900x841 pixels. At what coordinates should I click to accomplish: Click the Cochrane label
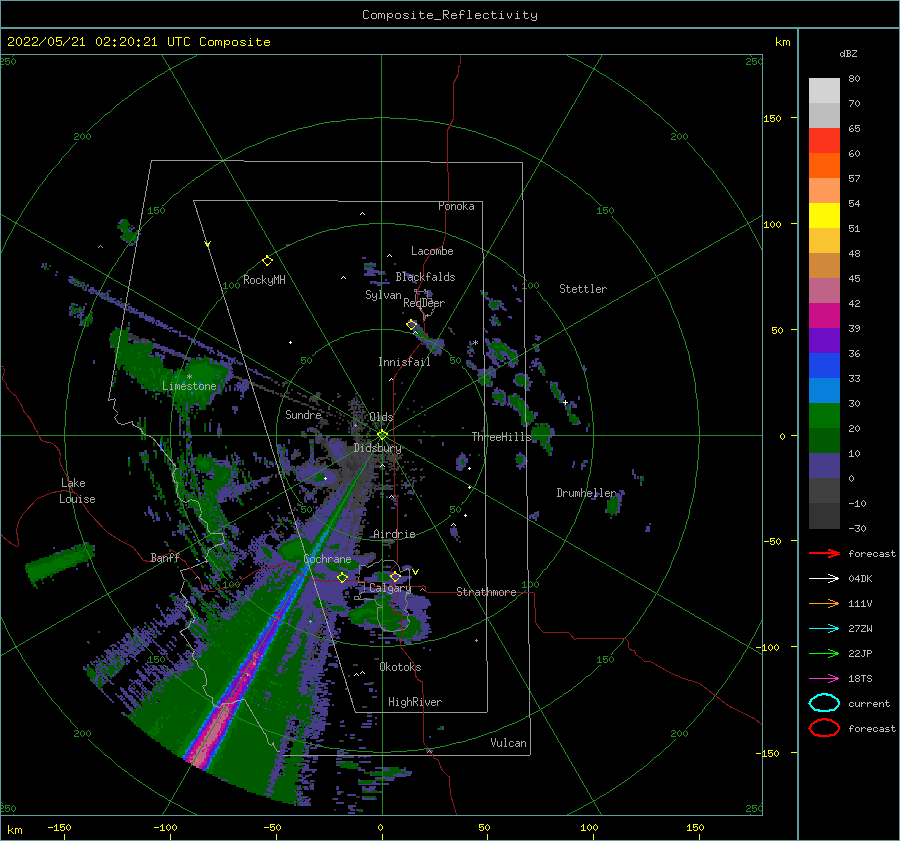327,559
